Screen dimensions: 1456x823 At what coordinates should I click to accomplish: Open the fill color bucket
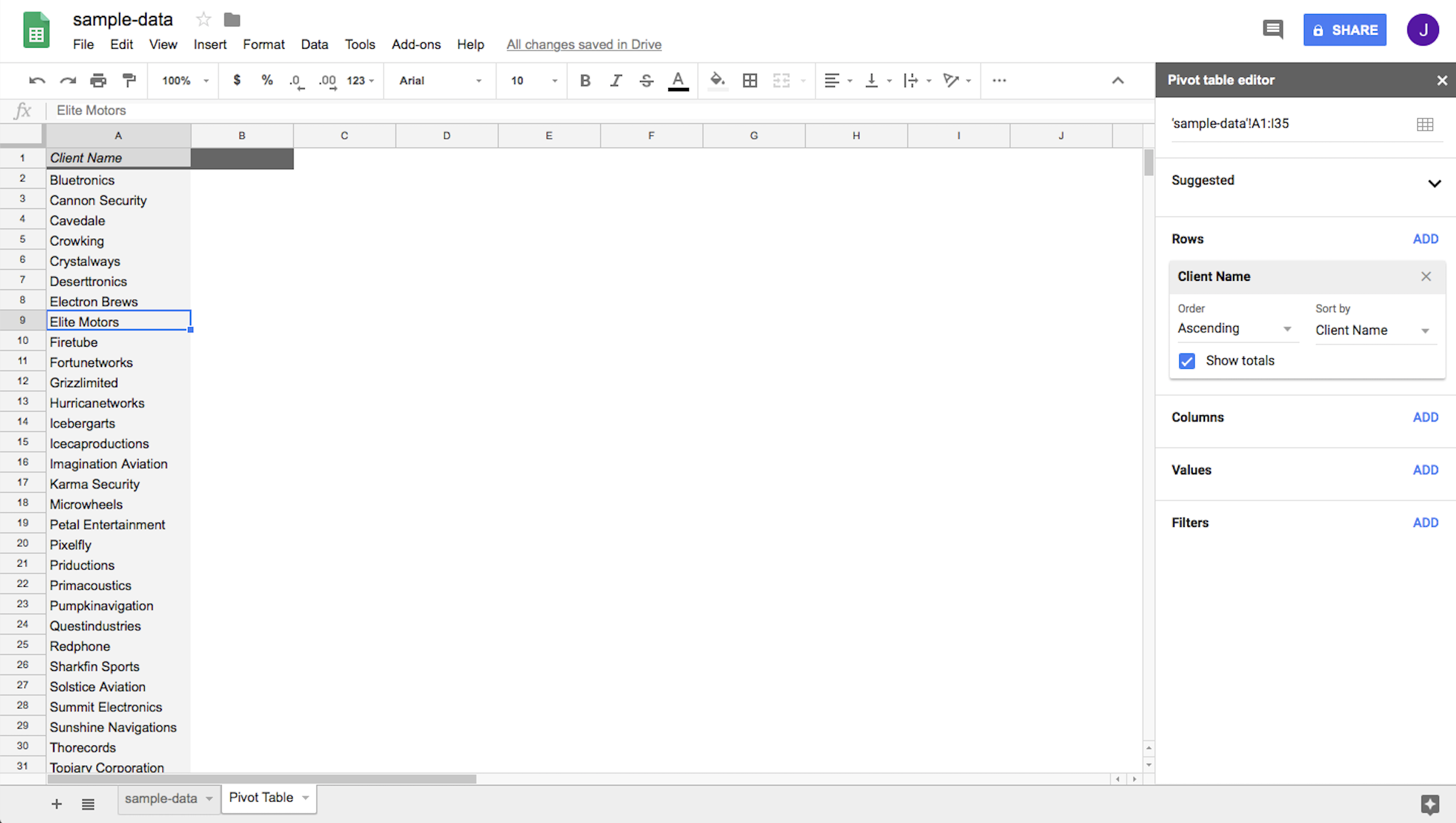[718, 81]
